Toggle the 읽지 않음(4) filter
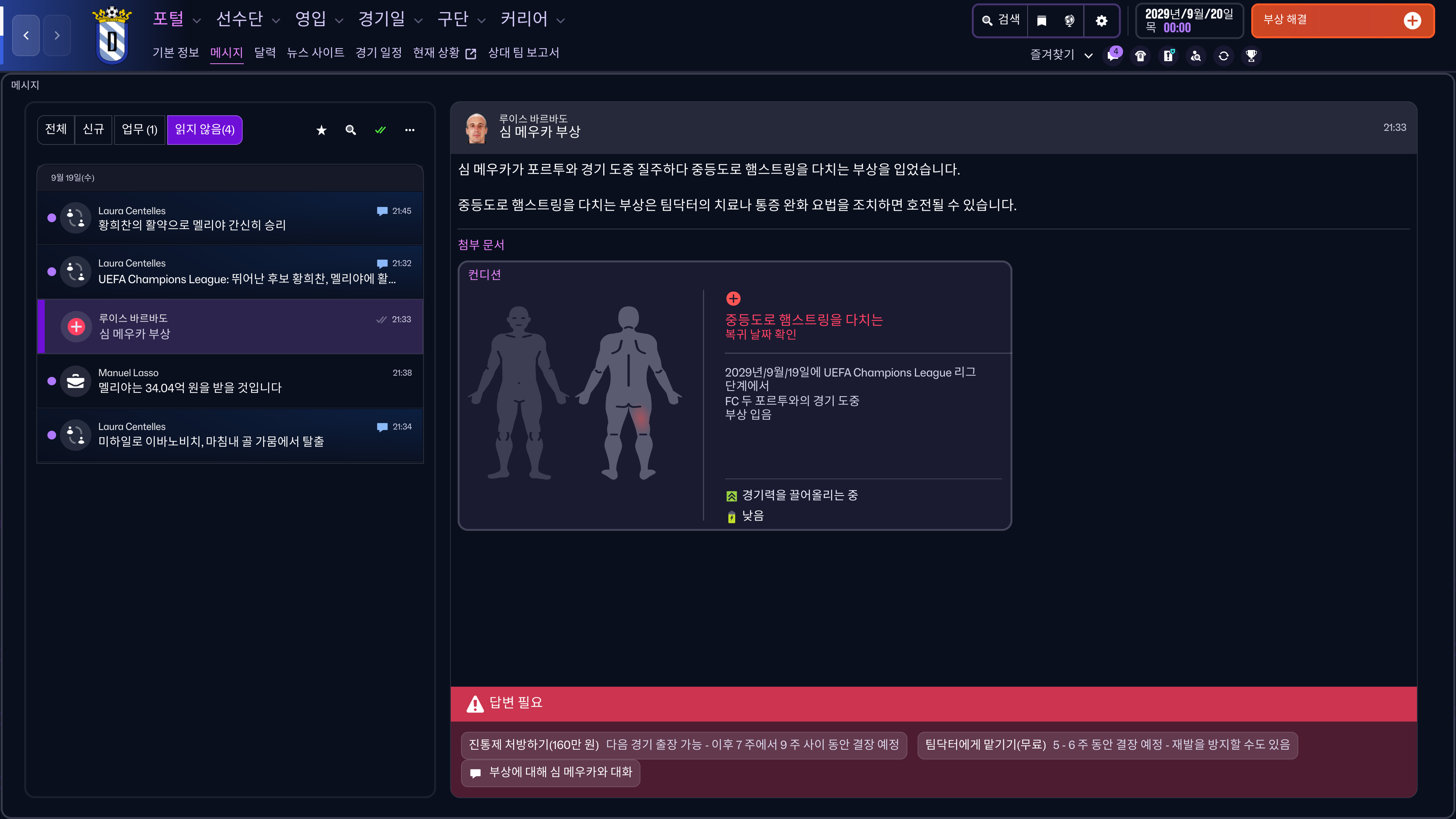This screenshot has height=819, width=1456. coord(205,130)
